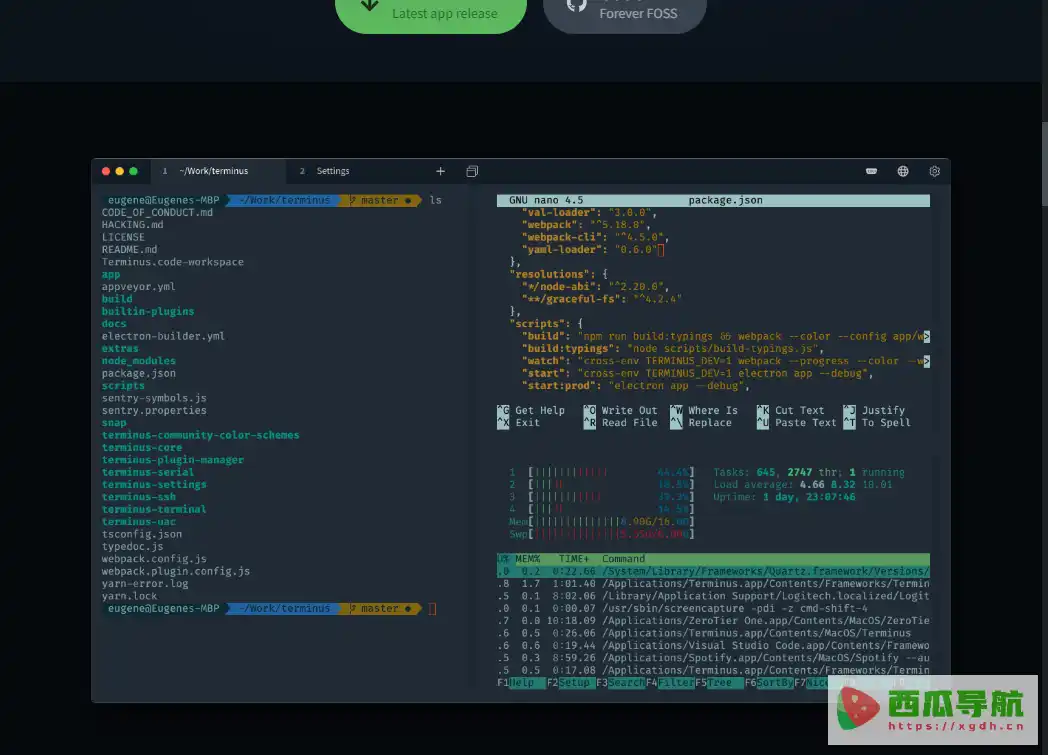Screen dimensions: 1048x755
Task: Switch to the ~/Work/terminus tab
Action: [x=218, y=171]
